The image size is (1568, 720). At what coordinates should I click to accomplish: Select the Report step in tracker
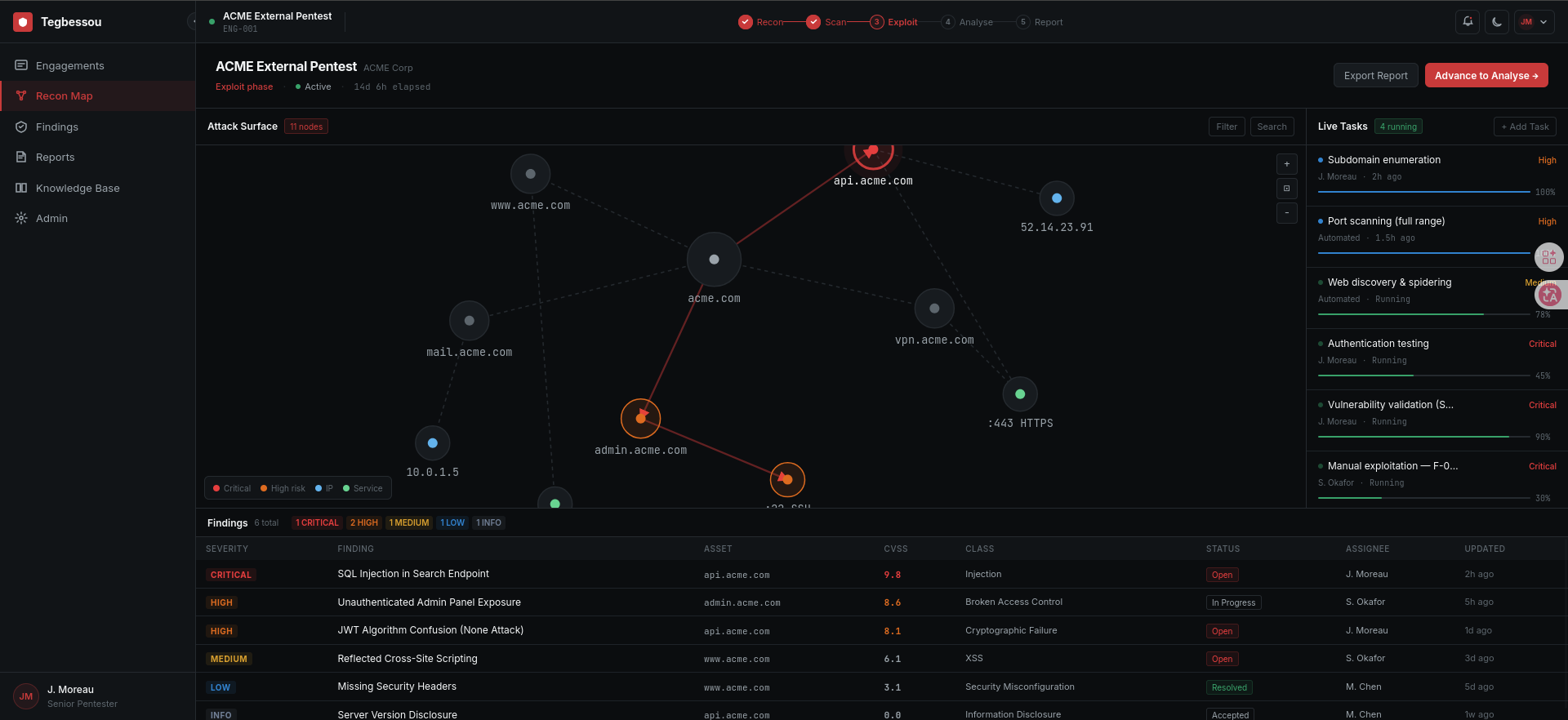pos(1040,22)
